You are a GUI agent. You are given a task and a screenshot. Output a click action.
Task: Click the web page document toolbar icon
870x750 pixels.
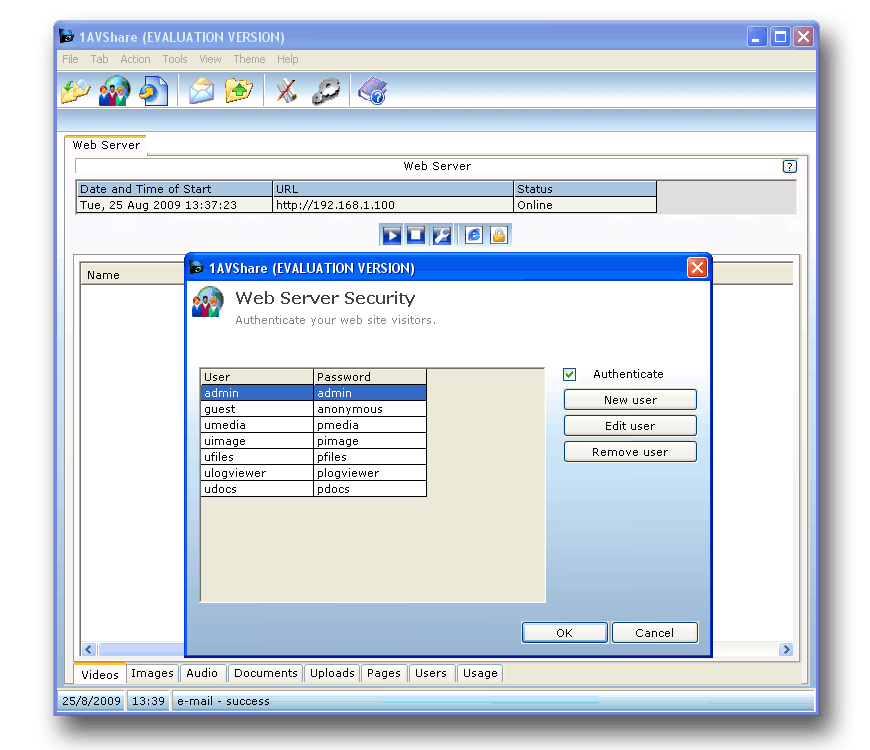[x=153, y=90]
